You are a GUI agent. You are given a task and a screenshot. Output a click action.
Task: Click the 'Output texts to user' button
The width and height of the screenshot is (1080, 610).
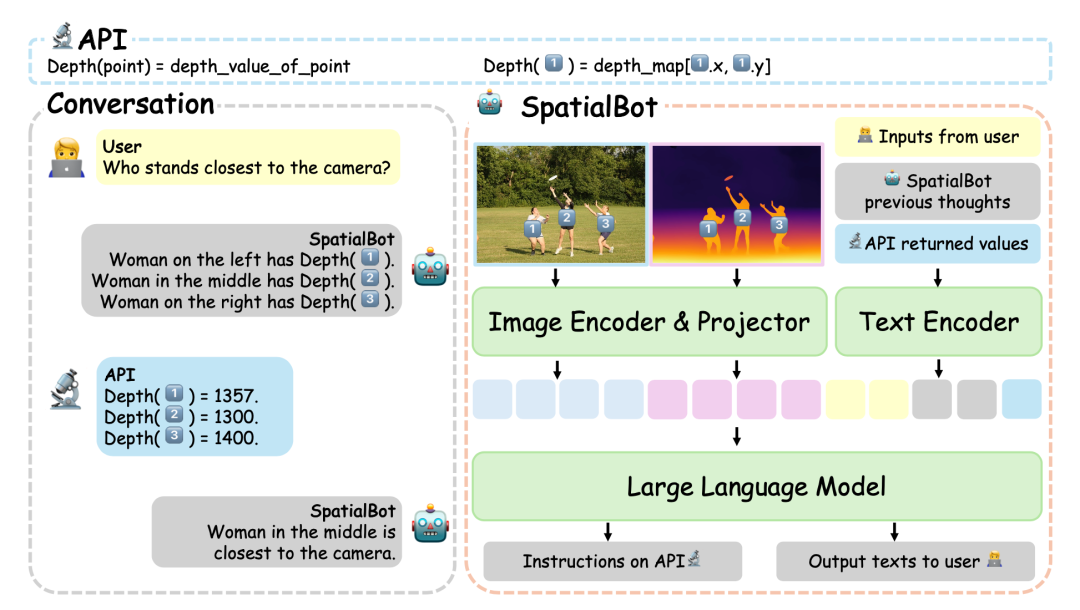[x=905, y=561]
